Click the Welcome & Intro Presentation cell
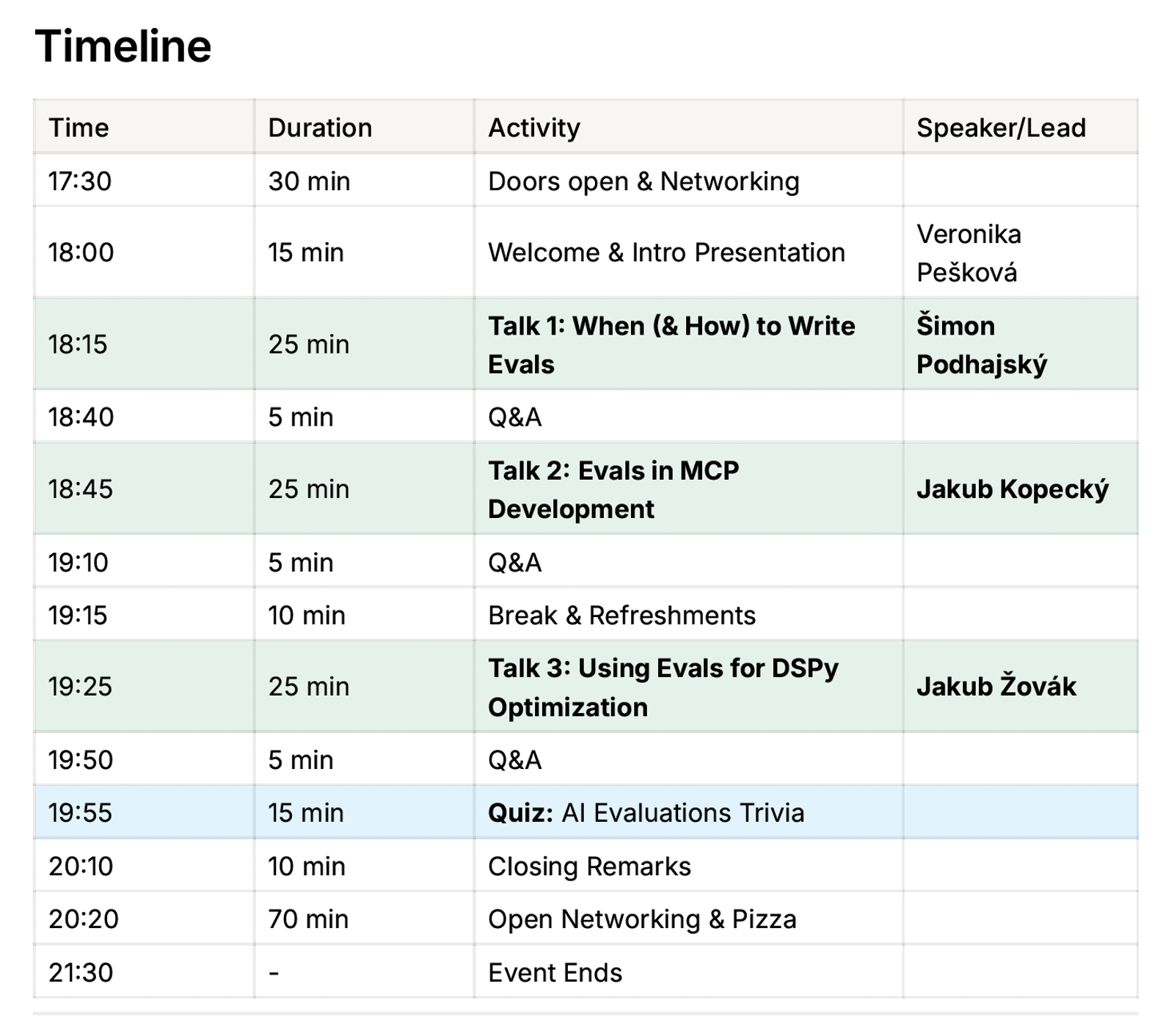This screenshot has width=1174, height=1036. tap(666, 252)
